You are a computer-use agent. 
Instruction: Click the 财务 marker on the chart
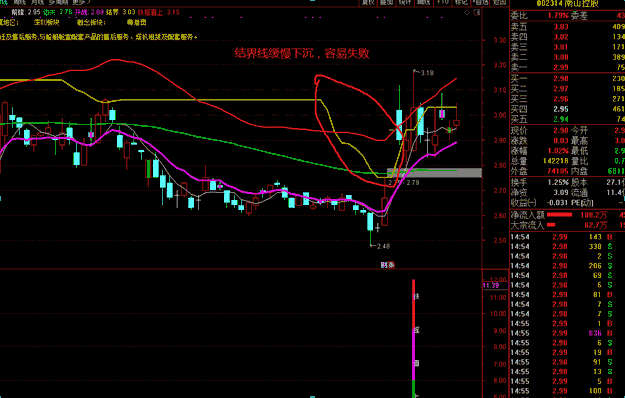click(388, 265)
